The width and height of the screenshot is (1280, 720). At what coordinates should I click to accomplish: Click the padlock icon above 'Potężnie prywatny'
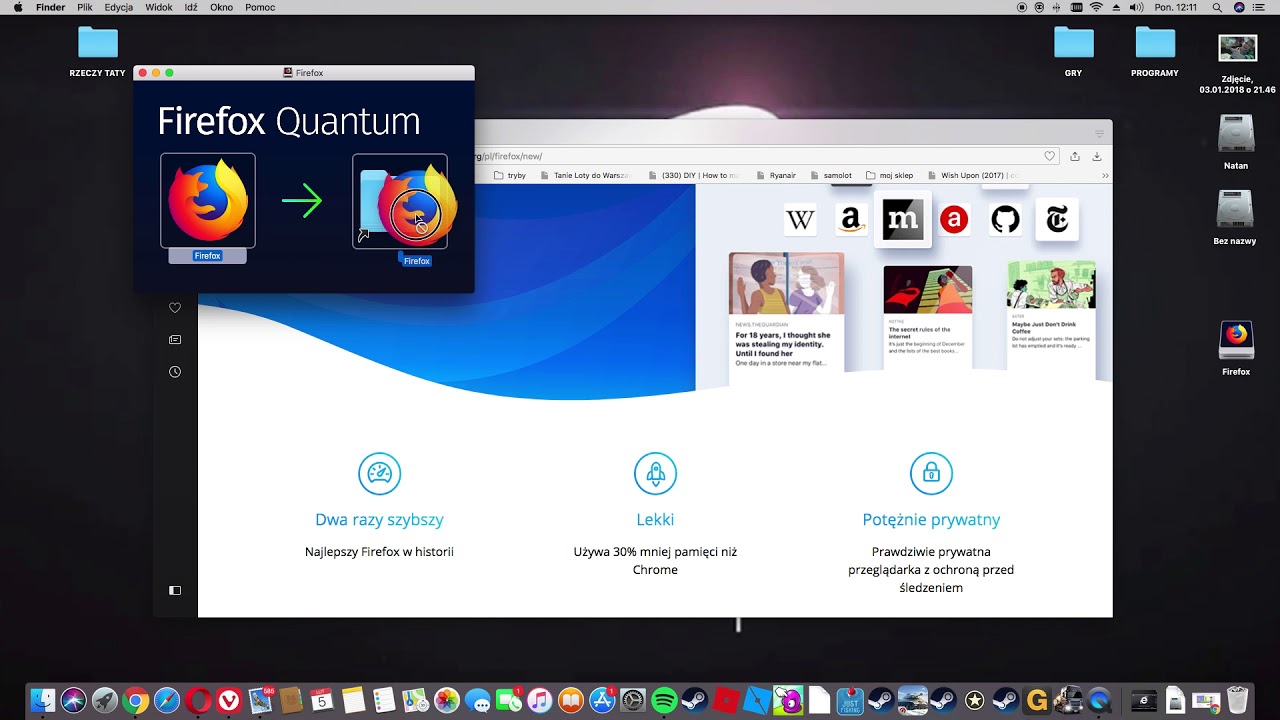point(931,474)
